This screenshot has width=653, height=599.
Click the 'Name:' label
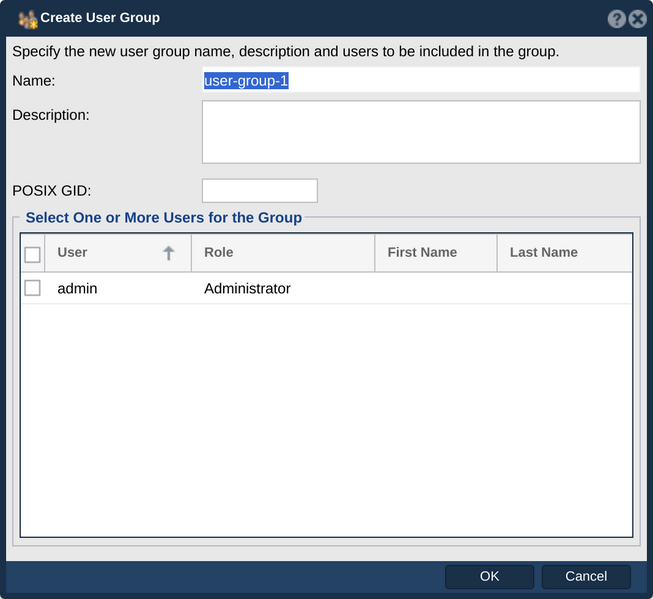pyautogui.click(x=34, y=80)
